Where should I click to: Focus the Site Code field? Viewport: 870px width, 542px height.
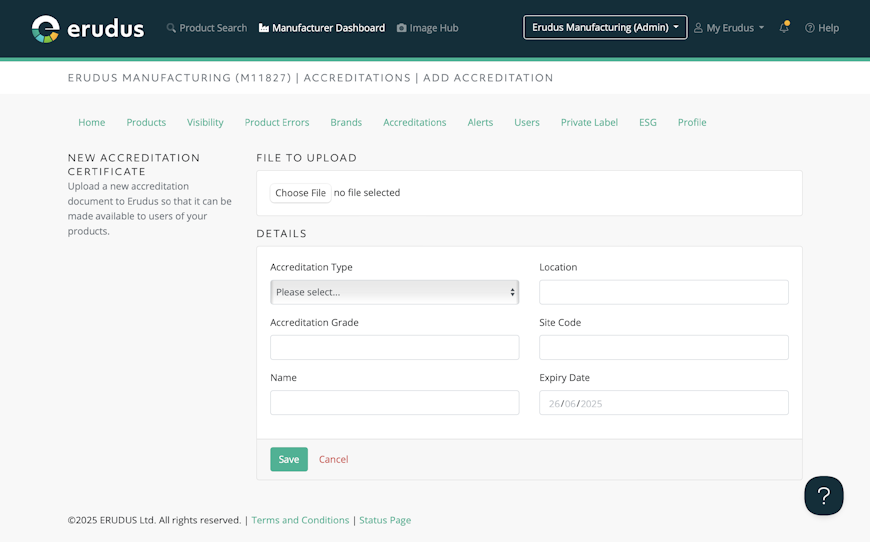pos(664,347)
